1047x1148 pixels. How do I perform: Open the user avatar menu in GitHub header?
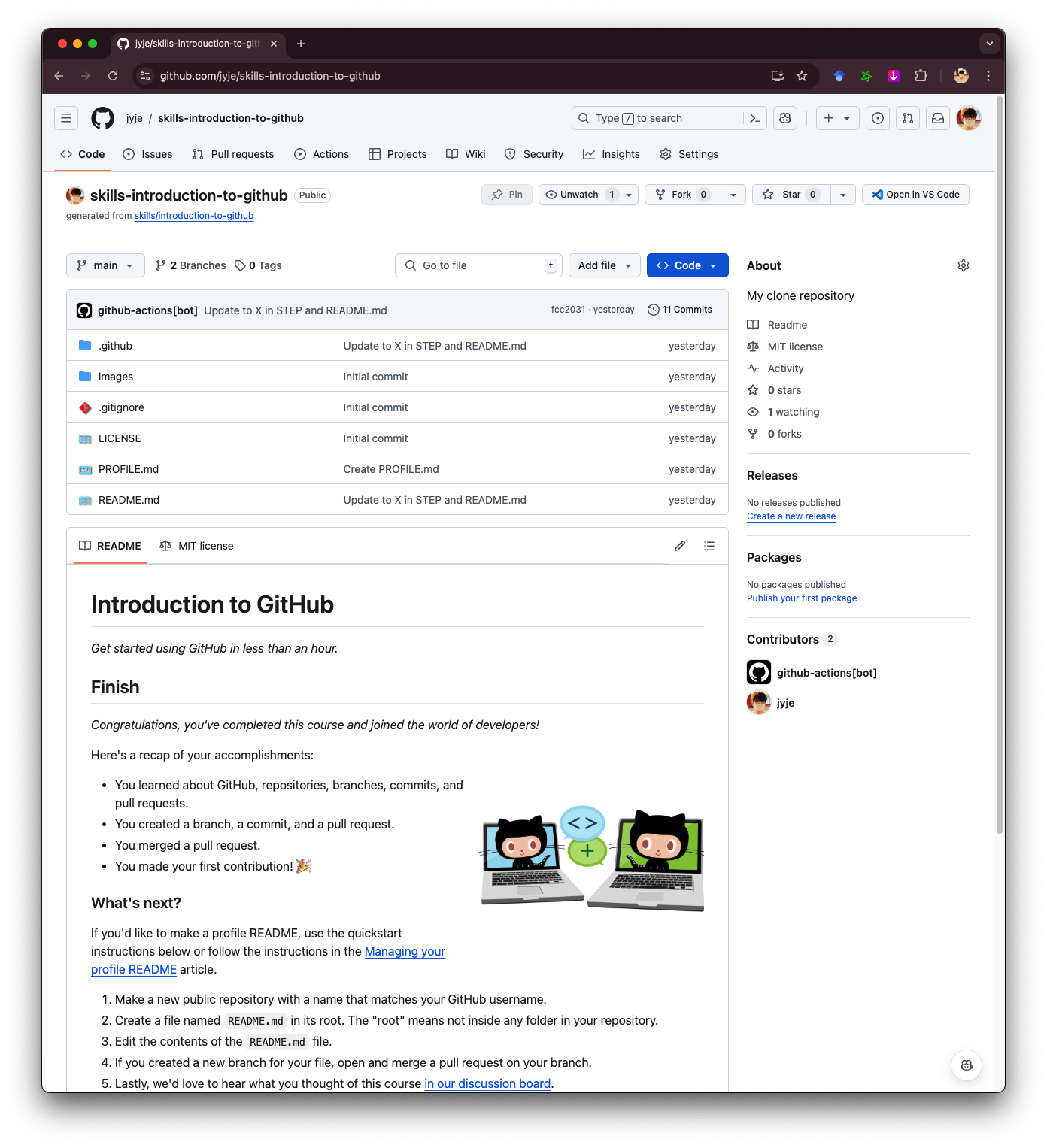click(969, 118)
